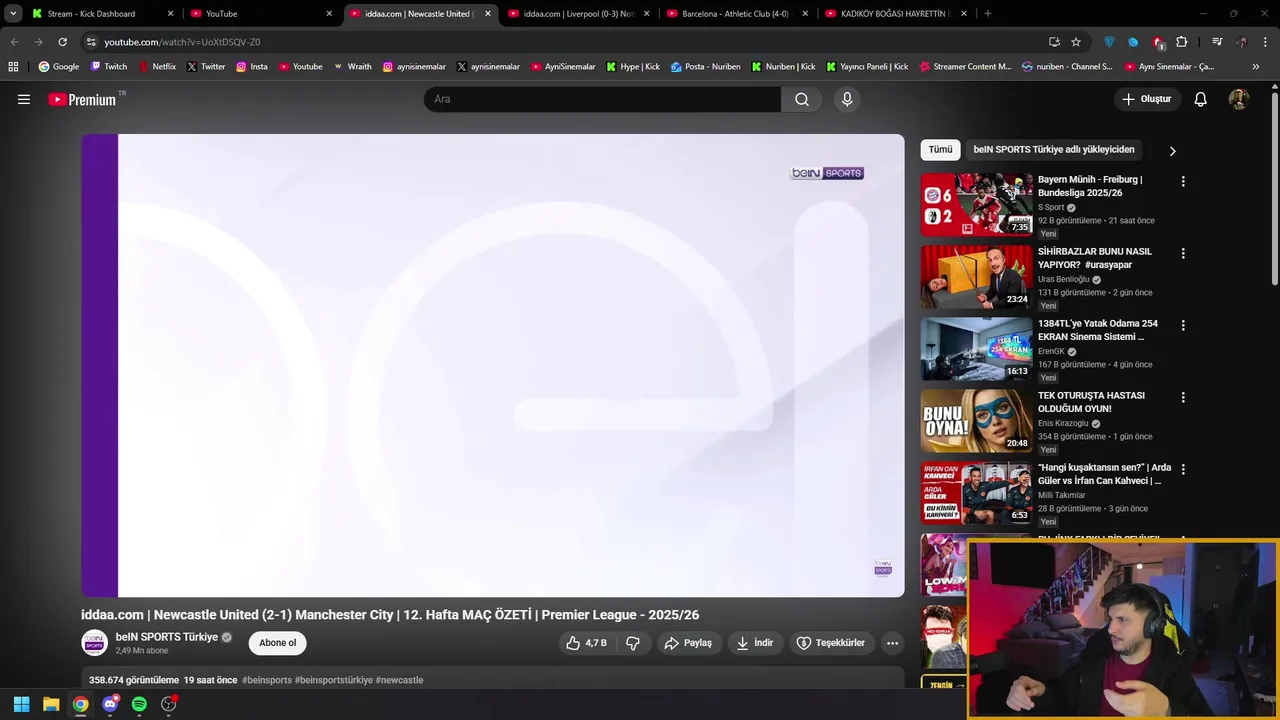Click the Paylaş share button
Viewport: 1280px width, 720px height.
688,643
